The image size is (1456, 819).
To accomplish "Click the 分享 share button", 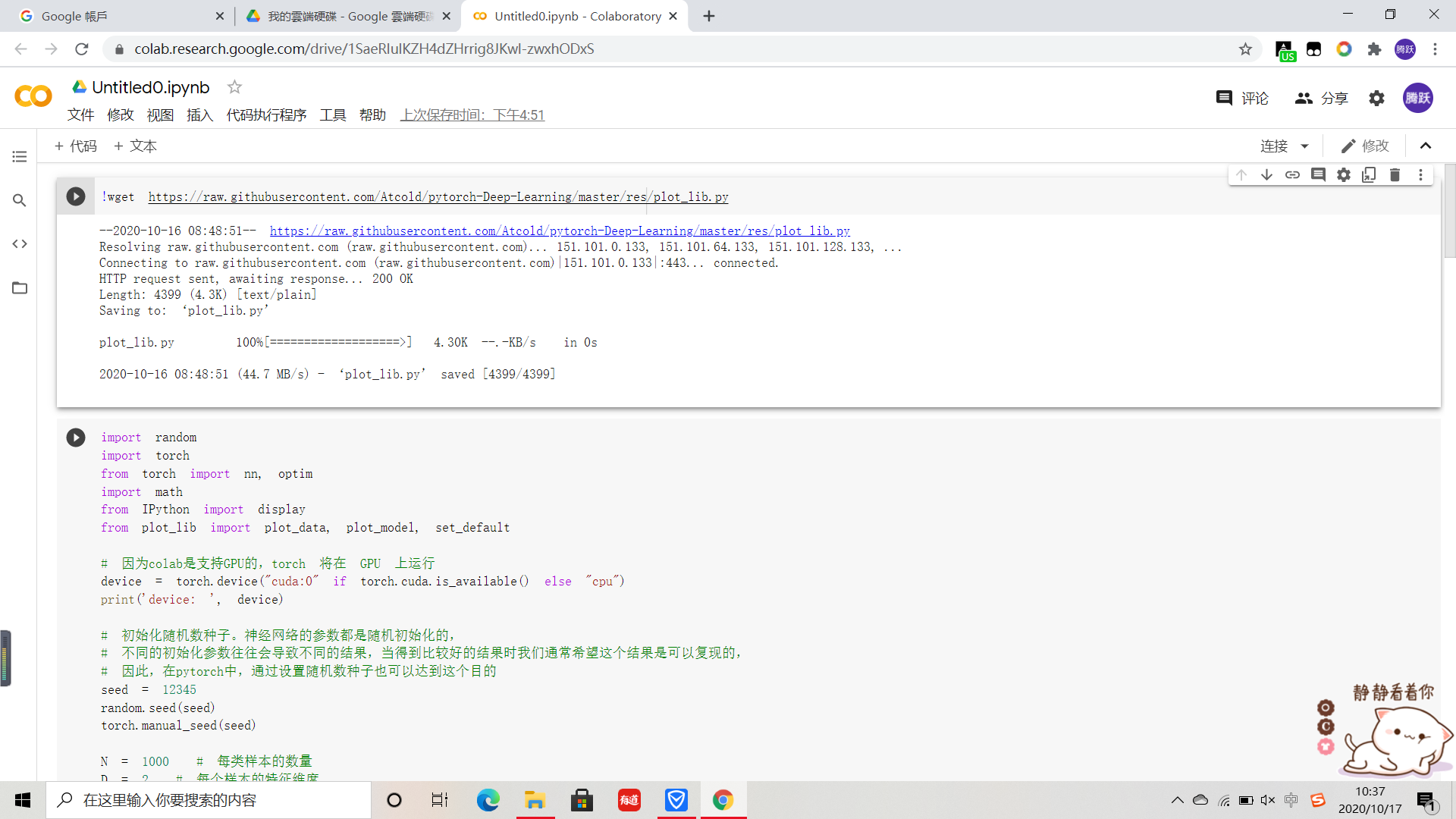I will [x=1321, y=98].
